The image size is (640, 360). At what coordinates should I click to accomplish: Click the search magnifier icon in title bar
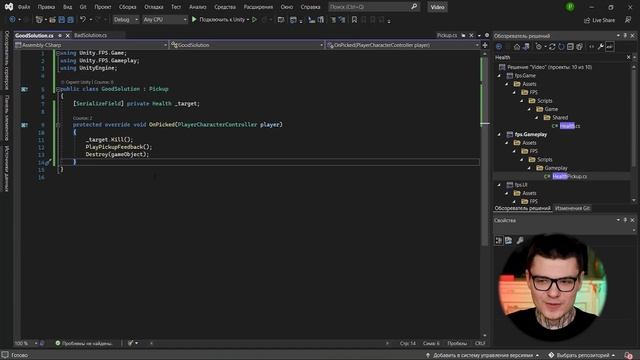tap(414, 7)
